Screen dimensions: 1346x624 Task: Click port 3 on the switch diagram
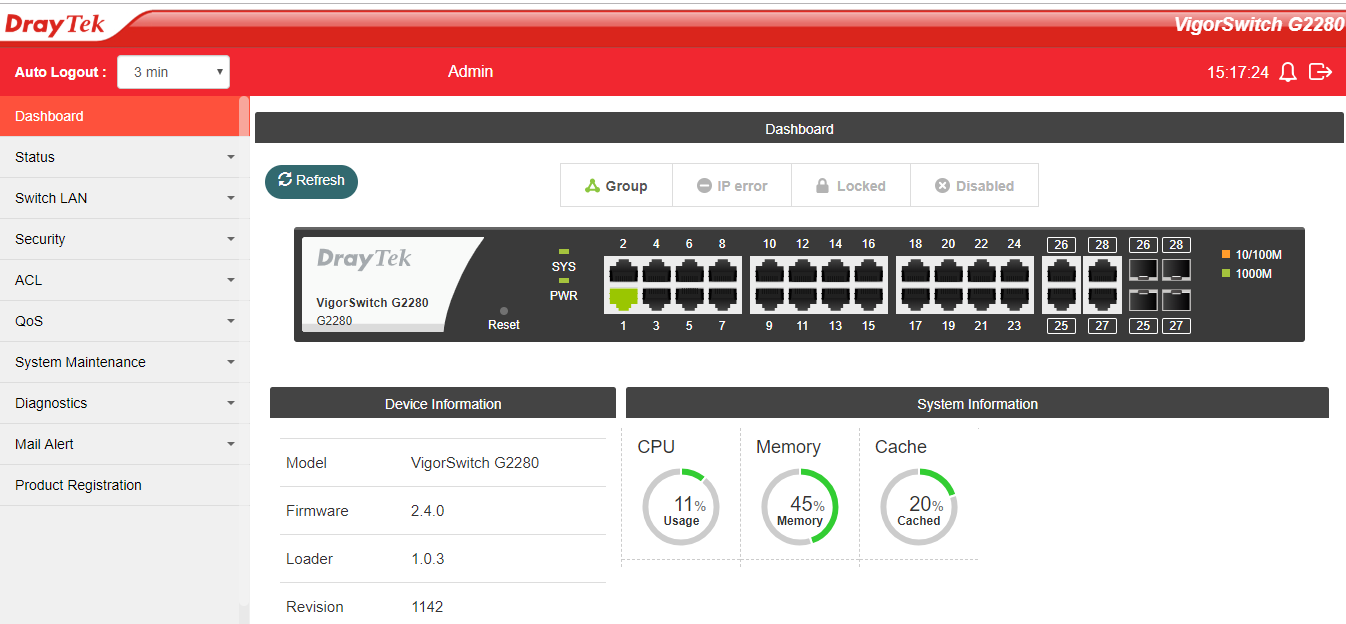point(656,298)
